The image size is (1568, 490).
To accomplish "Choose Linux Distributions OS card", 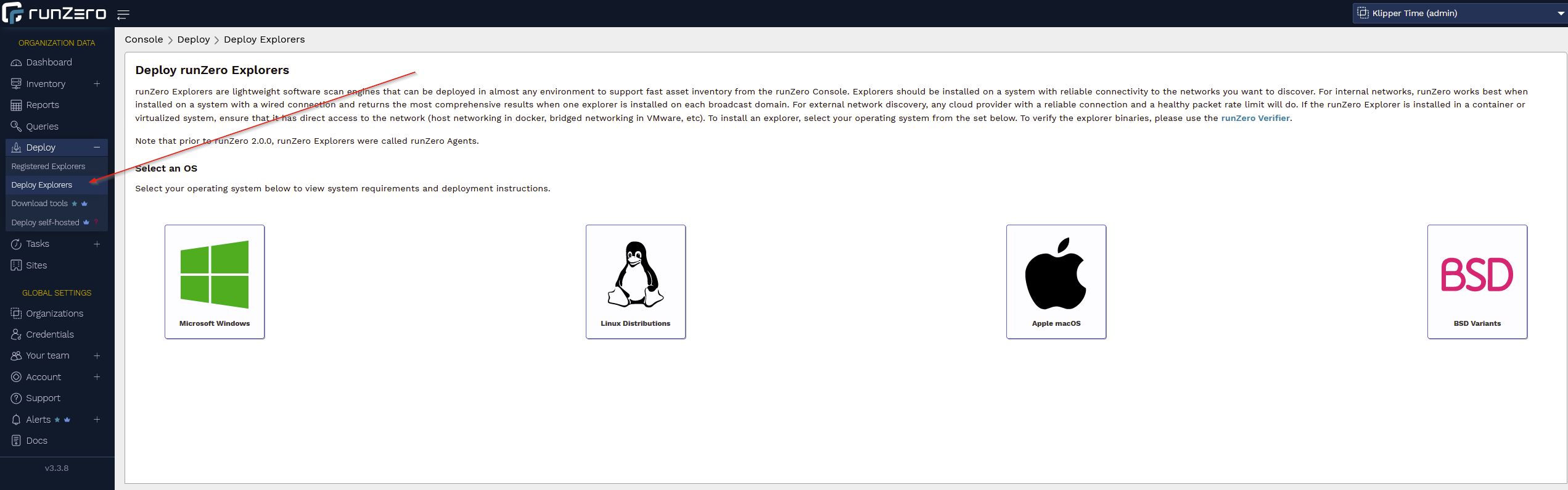I will tap(636, 282).
